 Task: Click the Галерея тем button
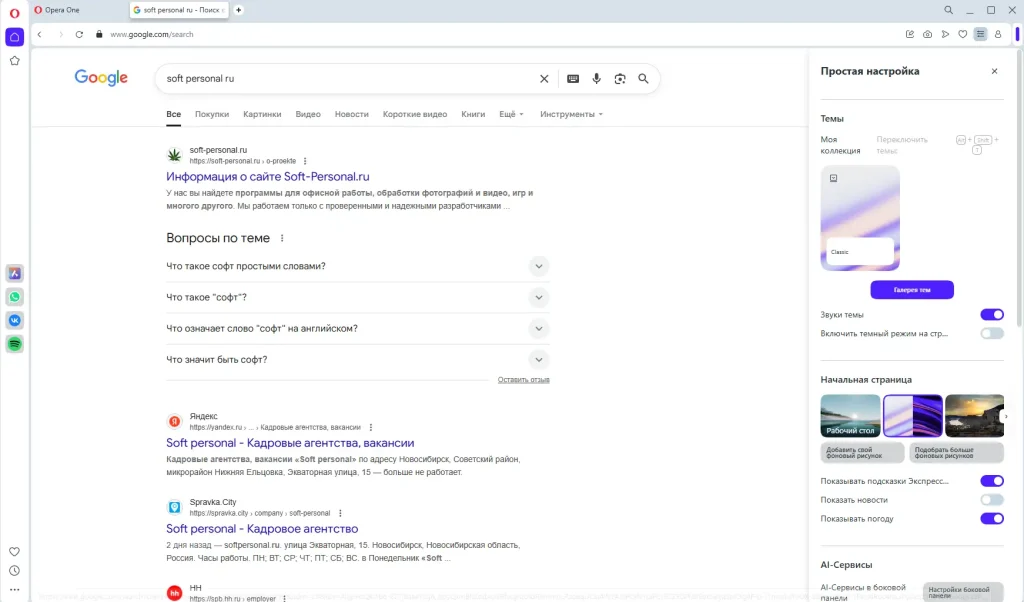[911, 290]
